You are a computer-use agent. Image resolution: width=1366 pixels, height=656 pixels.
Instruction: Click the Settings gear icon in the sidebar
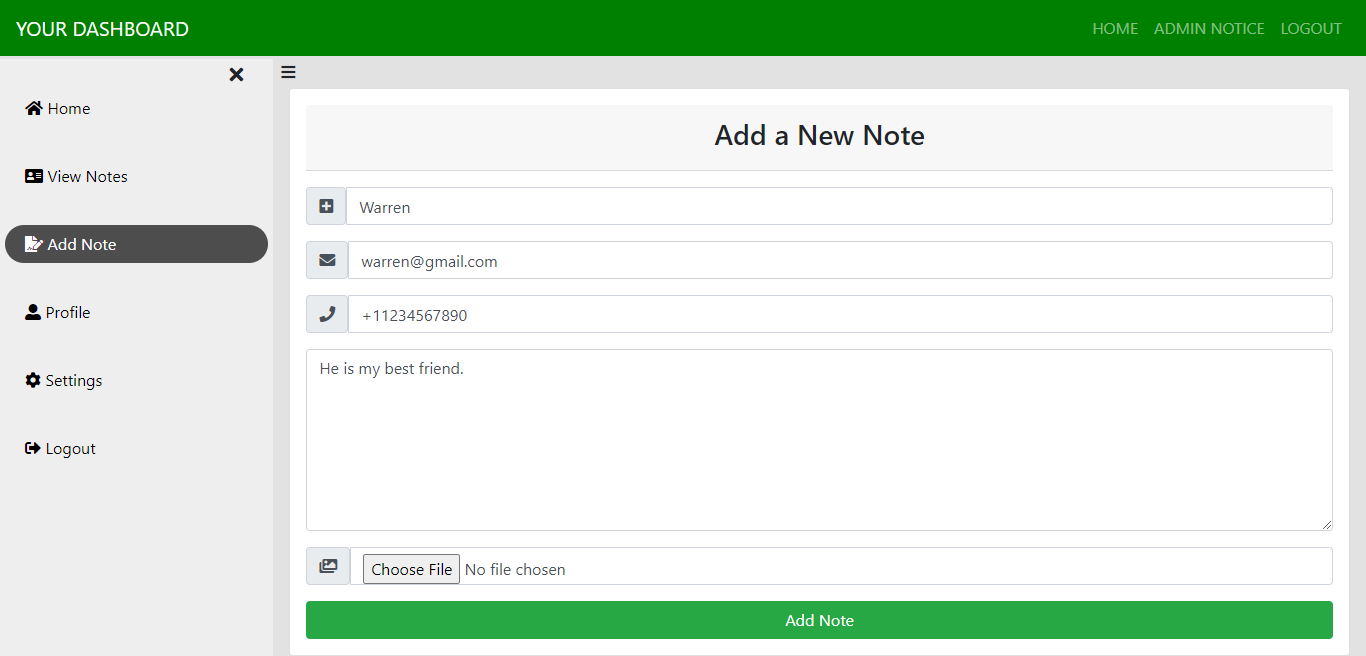33,379
